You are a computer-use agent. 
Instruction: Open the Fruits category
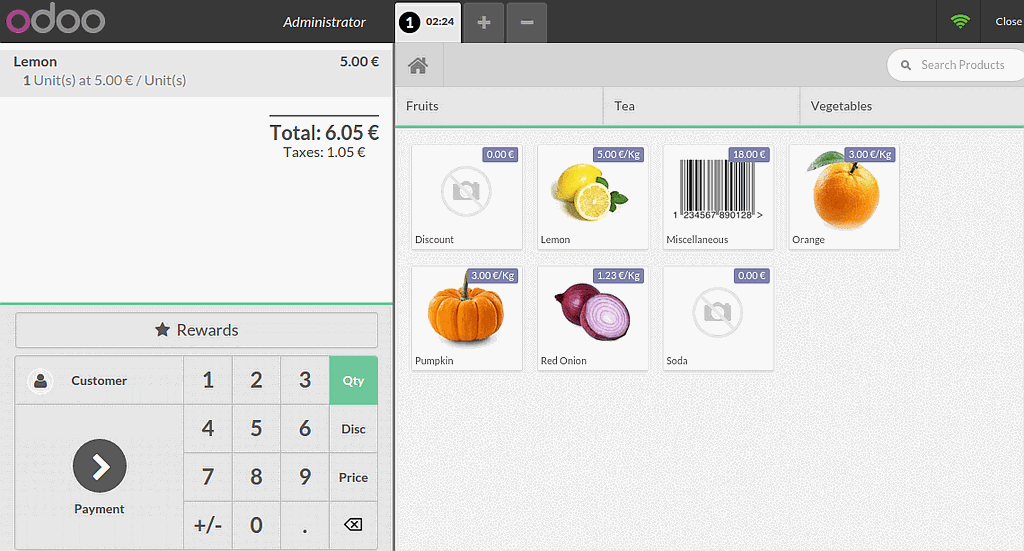pyautogui.click(x=498, y=106)
